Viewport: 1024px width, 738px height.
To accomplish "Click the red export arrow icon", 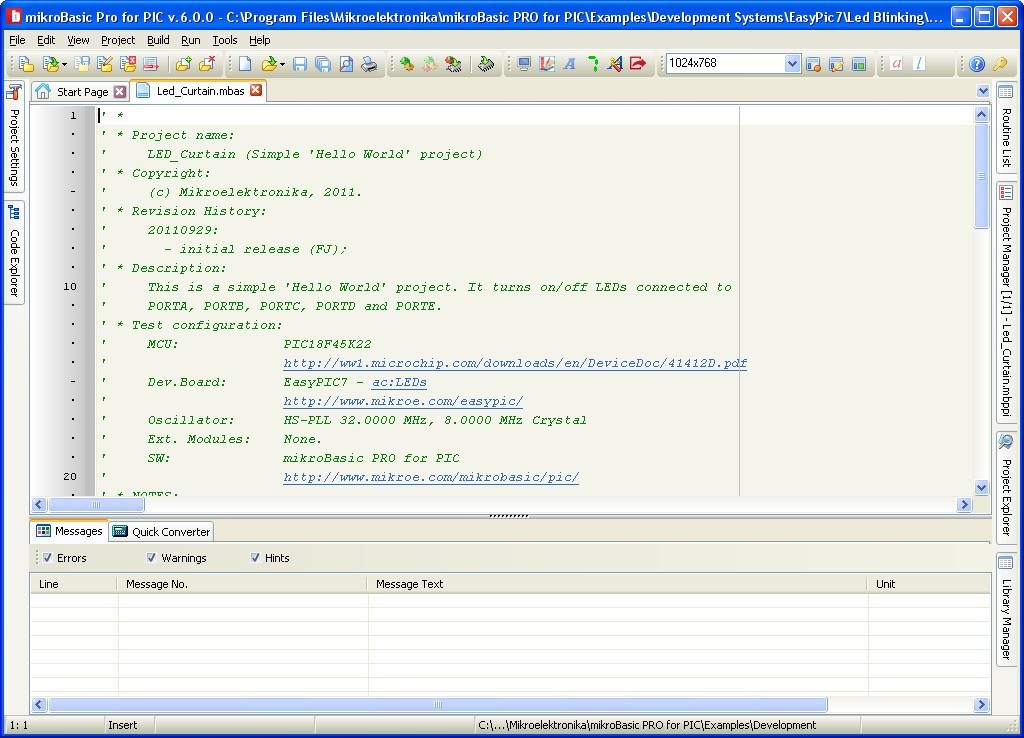I will 638,63.
